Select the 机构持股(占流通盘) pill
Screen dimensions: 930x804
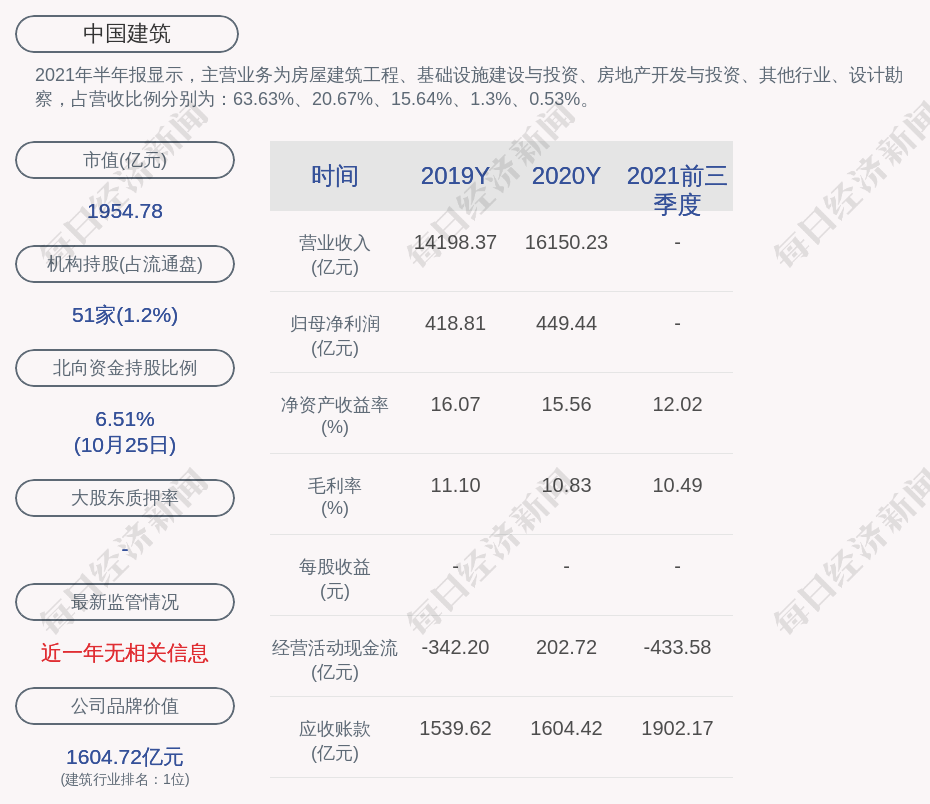tap(125, 264)
